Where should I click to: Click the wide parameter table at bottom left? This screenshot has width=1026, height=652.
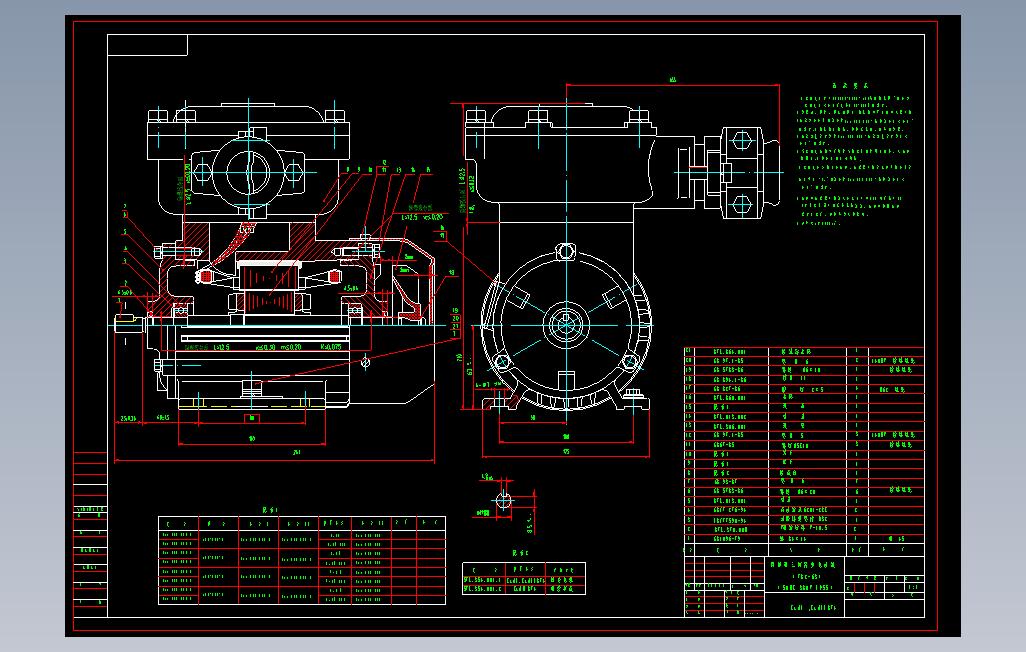coord(302,560)
